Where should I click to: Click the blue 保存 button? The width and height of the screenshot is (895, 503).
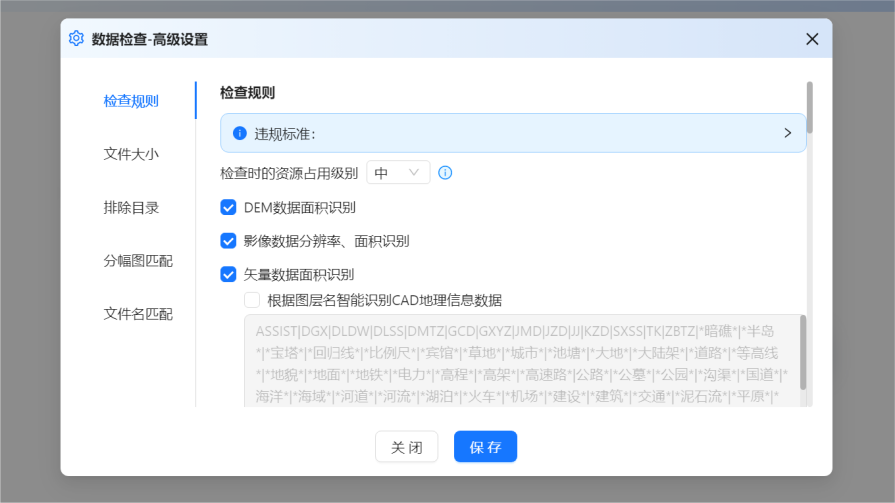pos(485,447)
